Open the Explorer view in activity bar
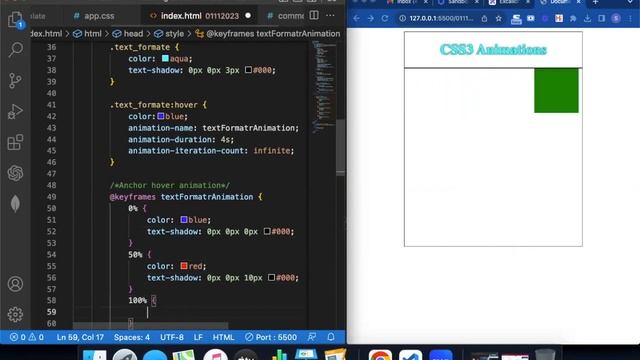Screen dimensions: 640x360 (16, 19)
